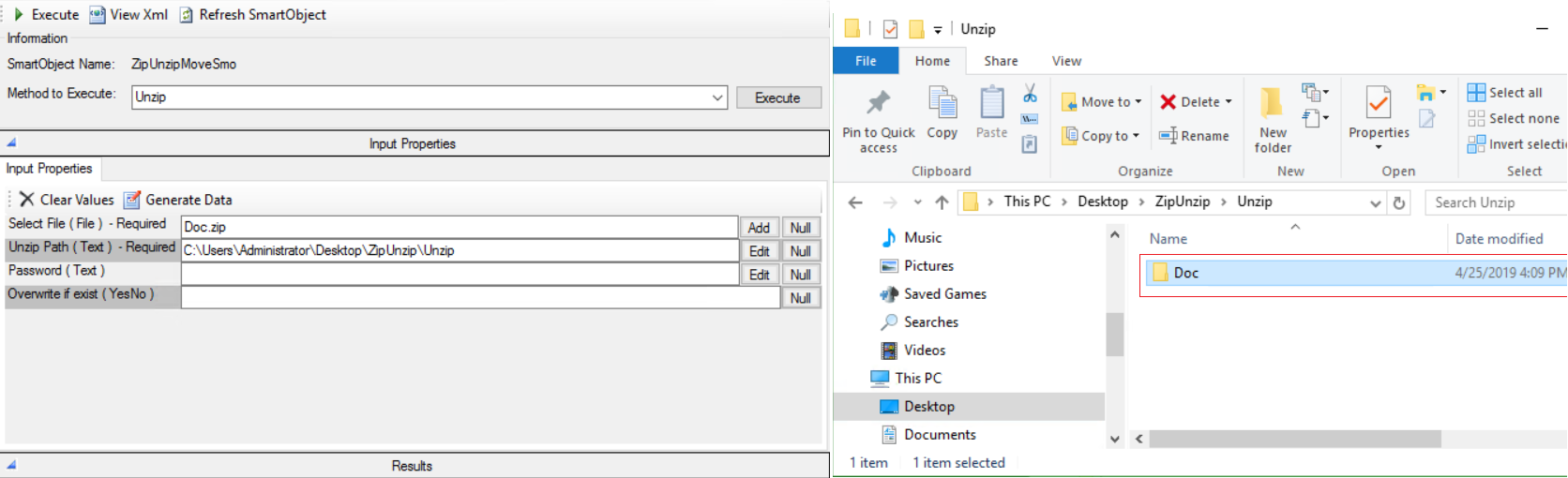Expand the Method to Execute dropdown
This screenshot has width=1568, height=478.
717,97
